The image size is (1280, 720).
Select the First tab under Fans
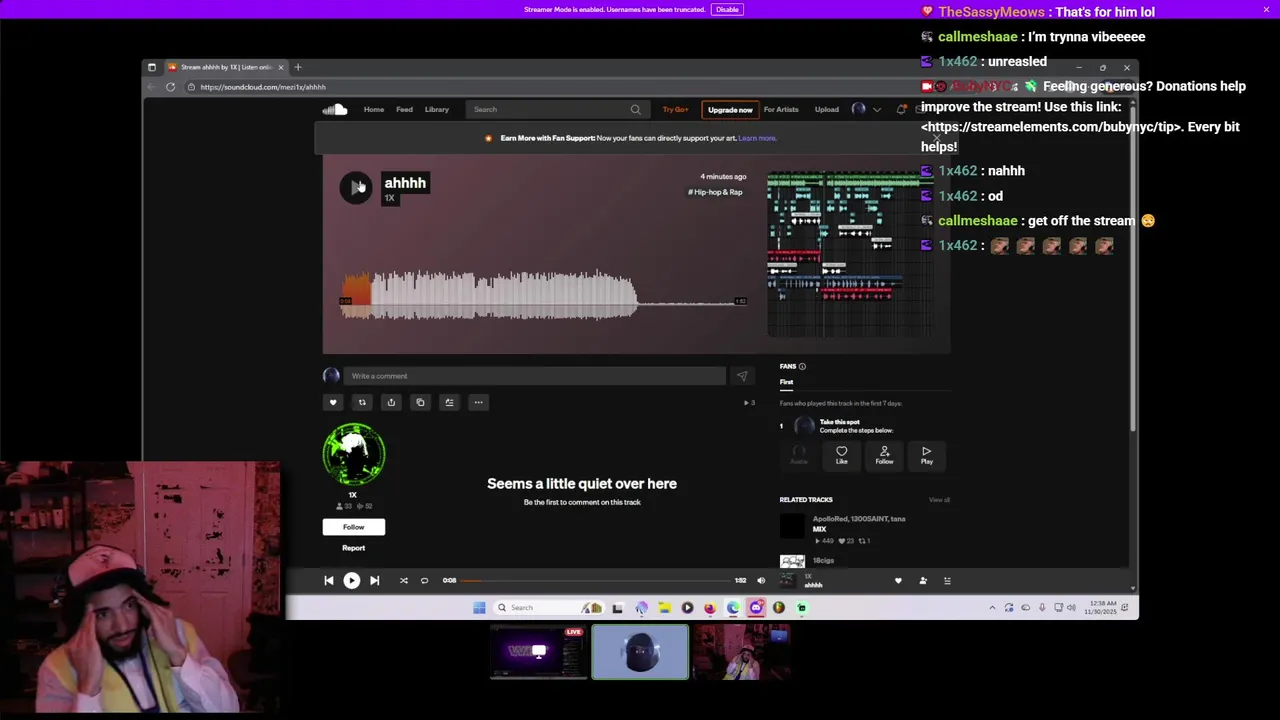[787, 382]
